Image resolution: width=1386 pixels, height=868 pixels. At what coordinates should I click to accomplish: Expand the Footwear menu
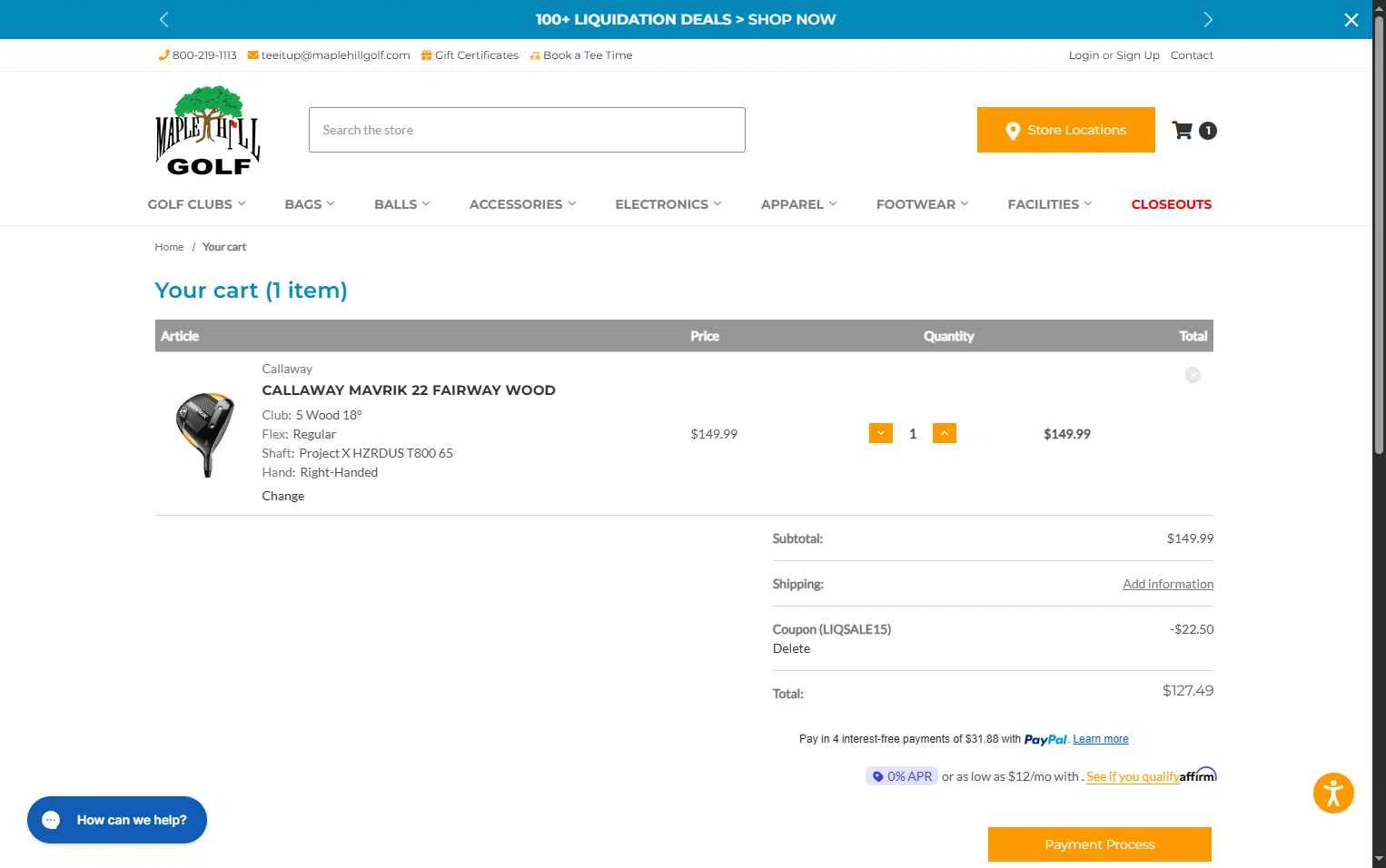point(922,204)
